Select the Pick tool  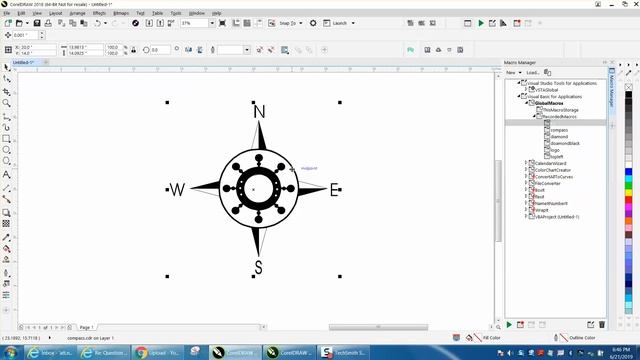[x=7, y=68]
